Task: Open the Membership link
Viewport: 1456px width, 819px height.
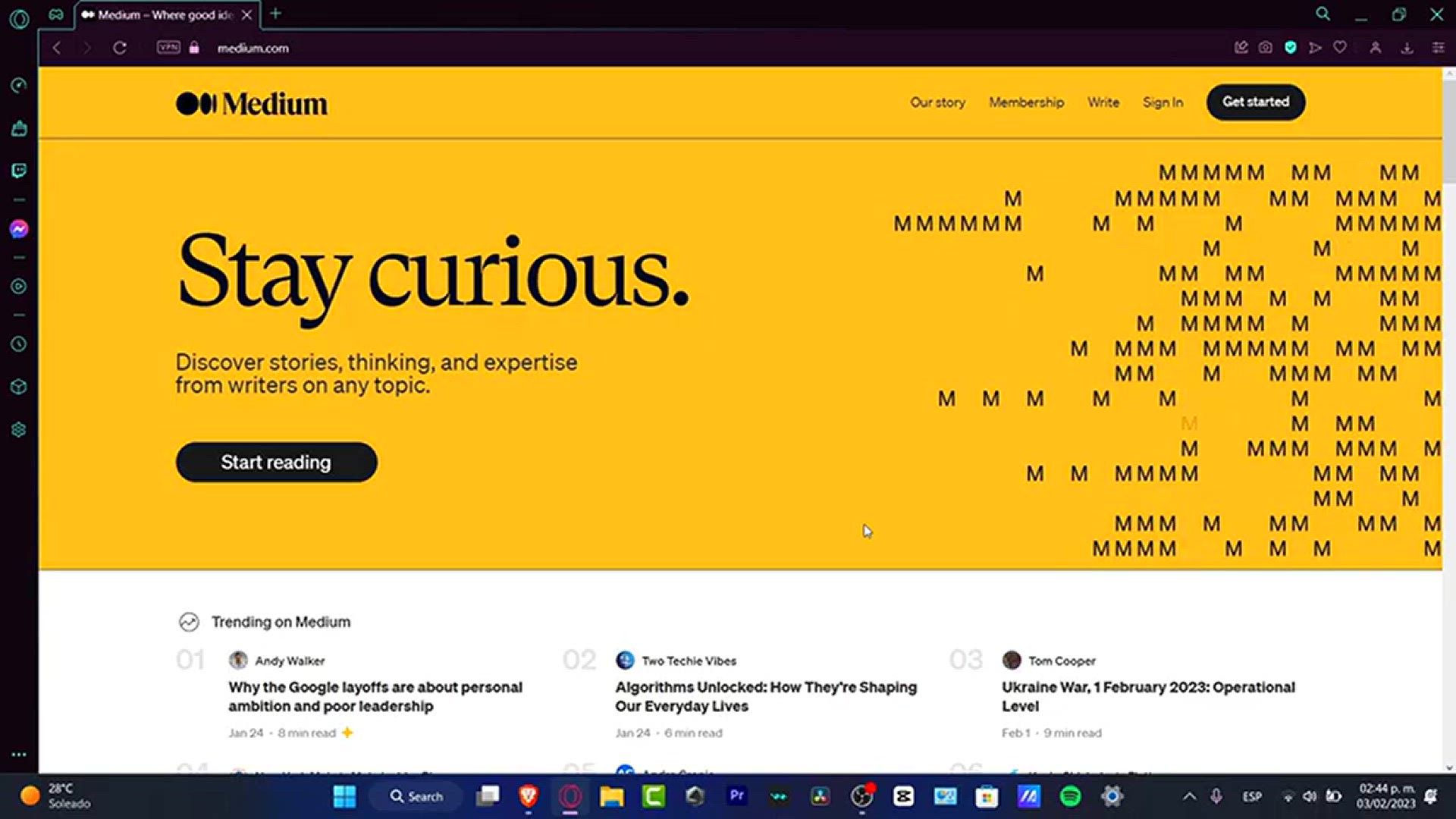Action: 1026,102
